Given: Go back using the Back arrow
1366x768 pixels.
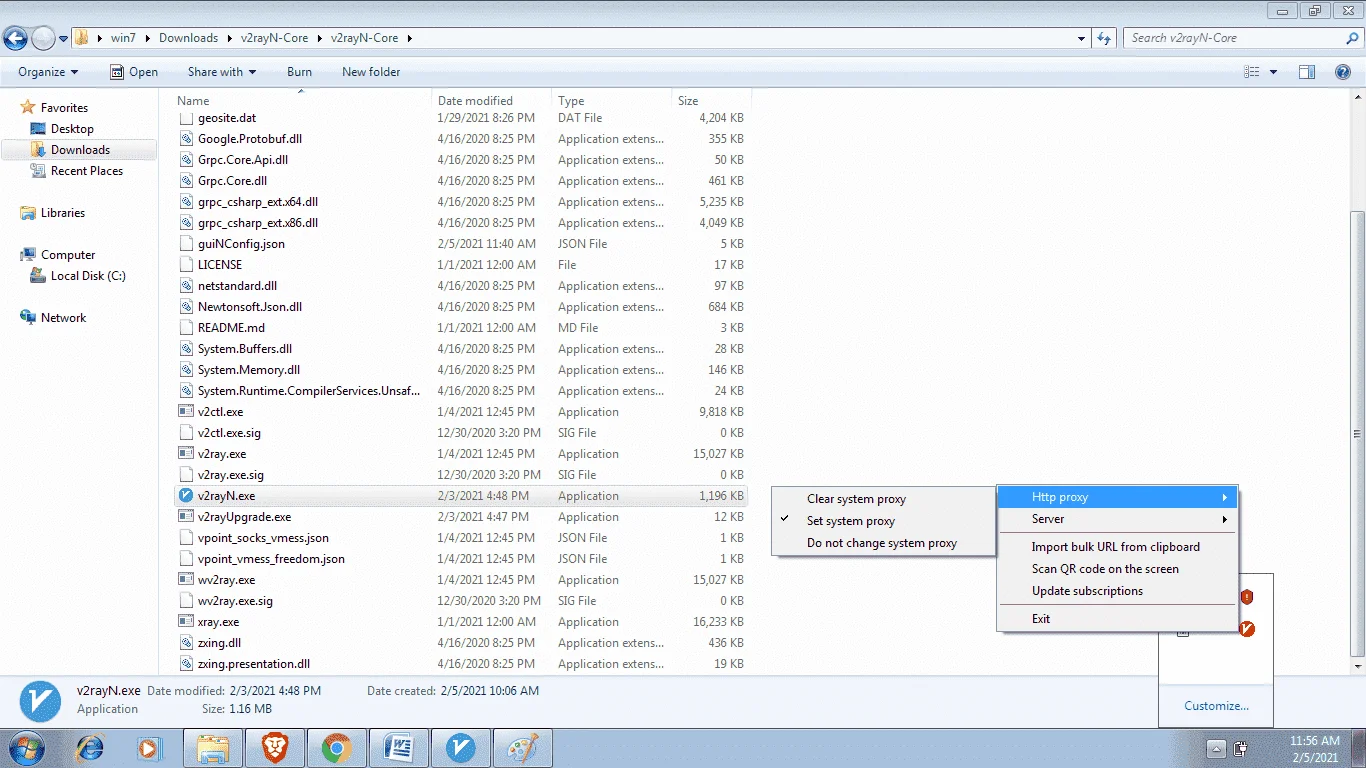Looking at the screenshot, I should click(16, 38).
